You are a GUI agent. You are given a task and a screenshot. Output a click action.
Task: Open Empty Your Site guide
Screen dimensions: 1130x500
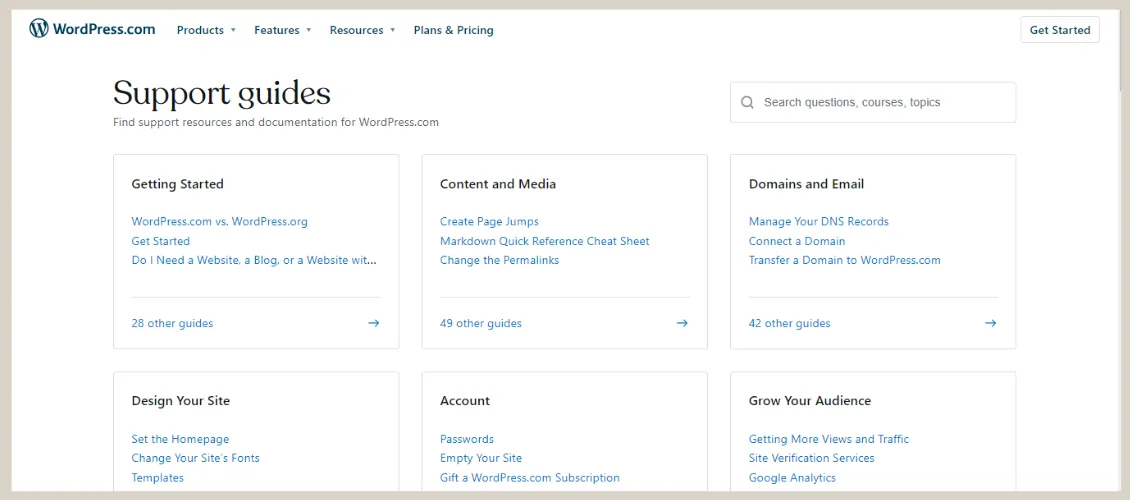(481, 457)
